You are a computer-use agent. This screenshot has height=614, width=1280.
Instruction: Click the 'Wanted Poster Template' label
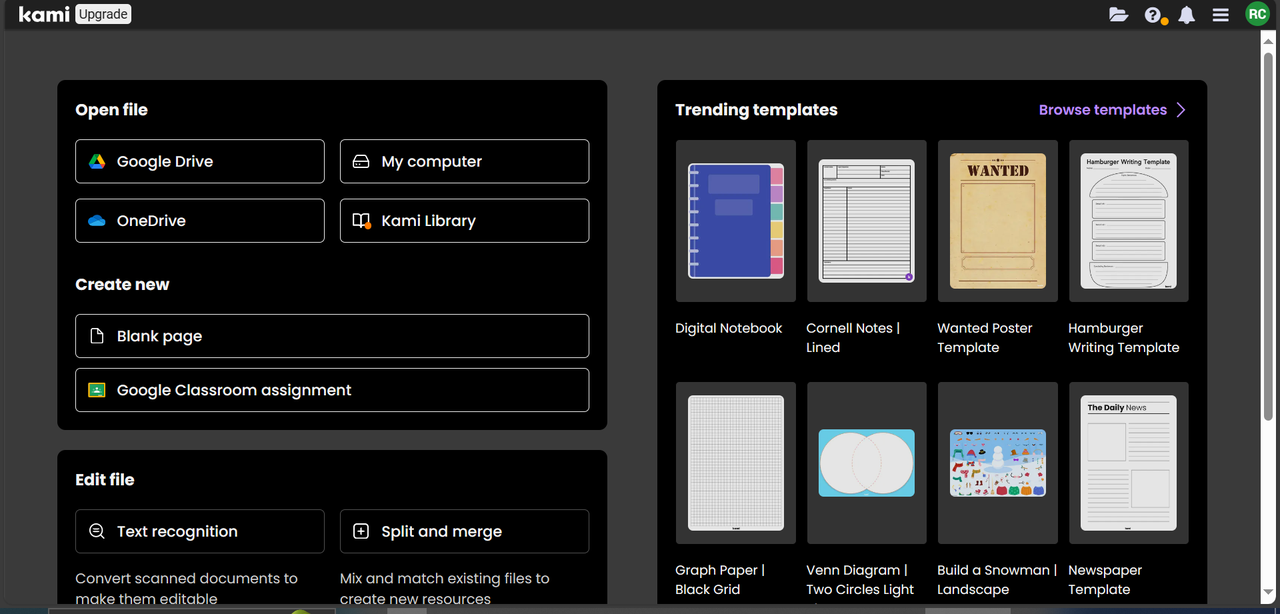coord(985,338)
